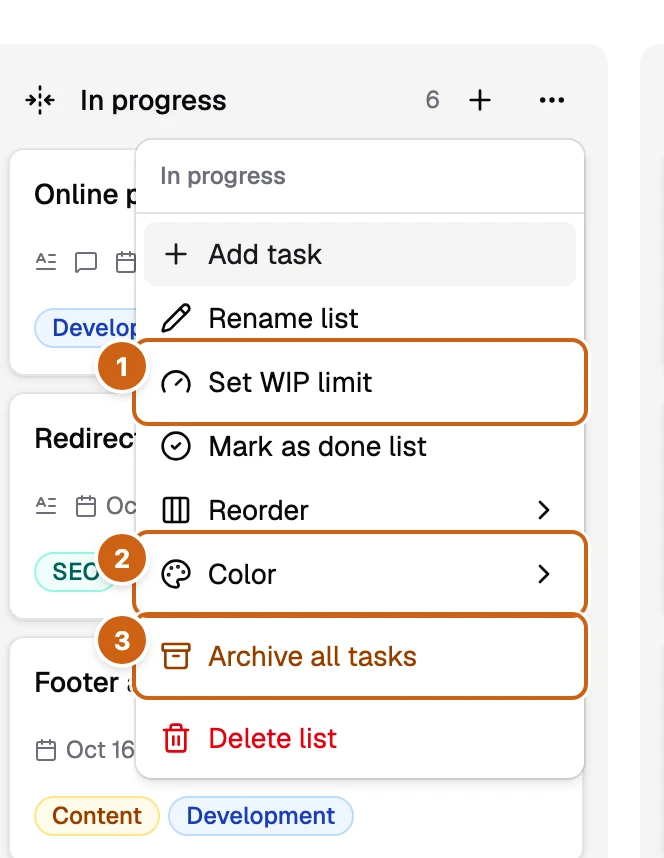The width and height of the screenshot is (664, 858).
Task: Click calendar icon on Redirect card
Action: [86, 506]
